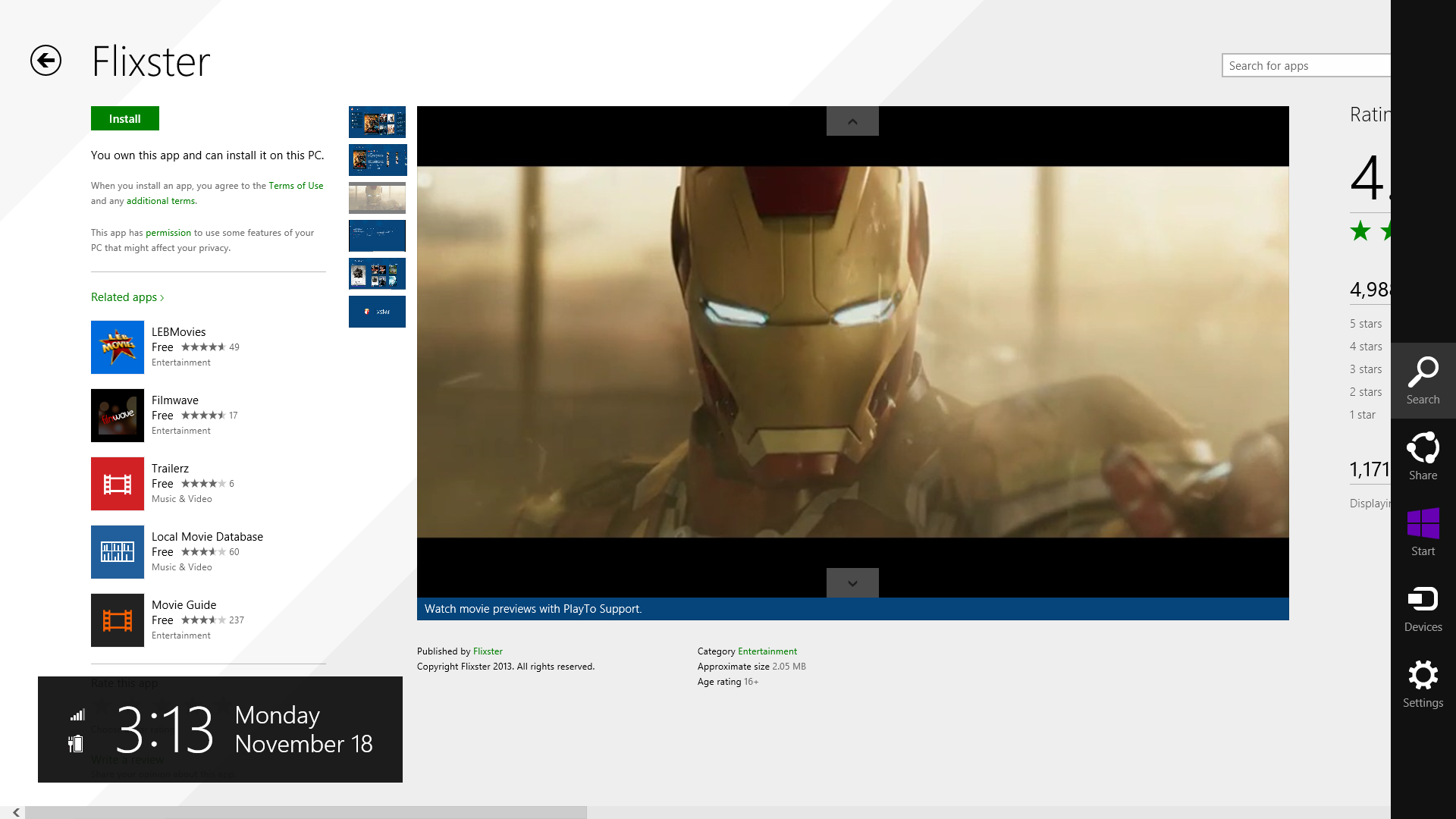Click the horizontal scrollbar left arrow

pos(16,812)
